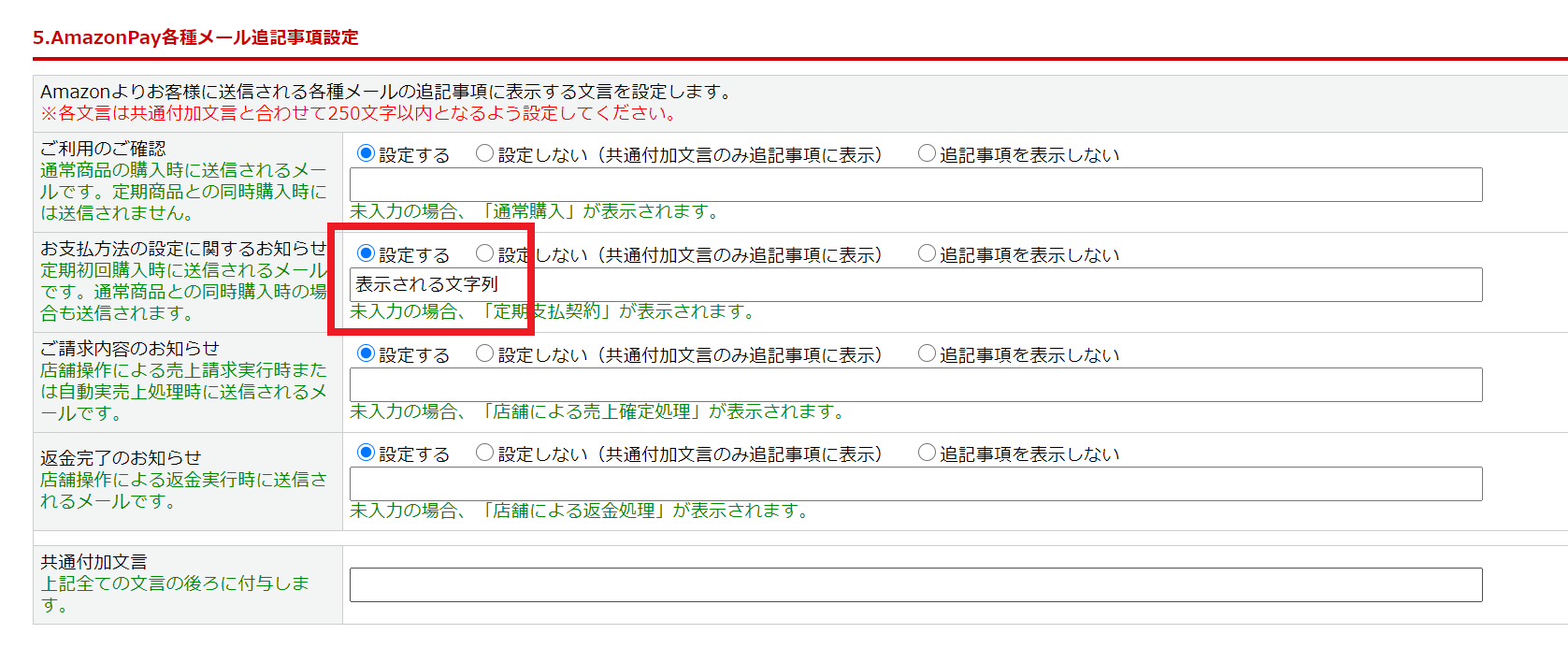
Task: Click the green 上記全ての文言の後ろに付与します note
Action: click(x=175, y=594)
